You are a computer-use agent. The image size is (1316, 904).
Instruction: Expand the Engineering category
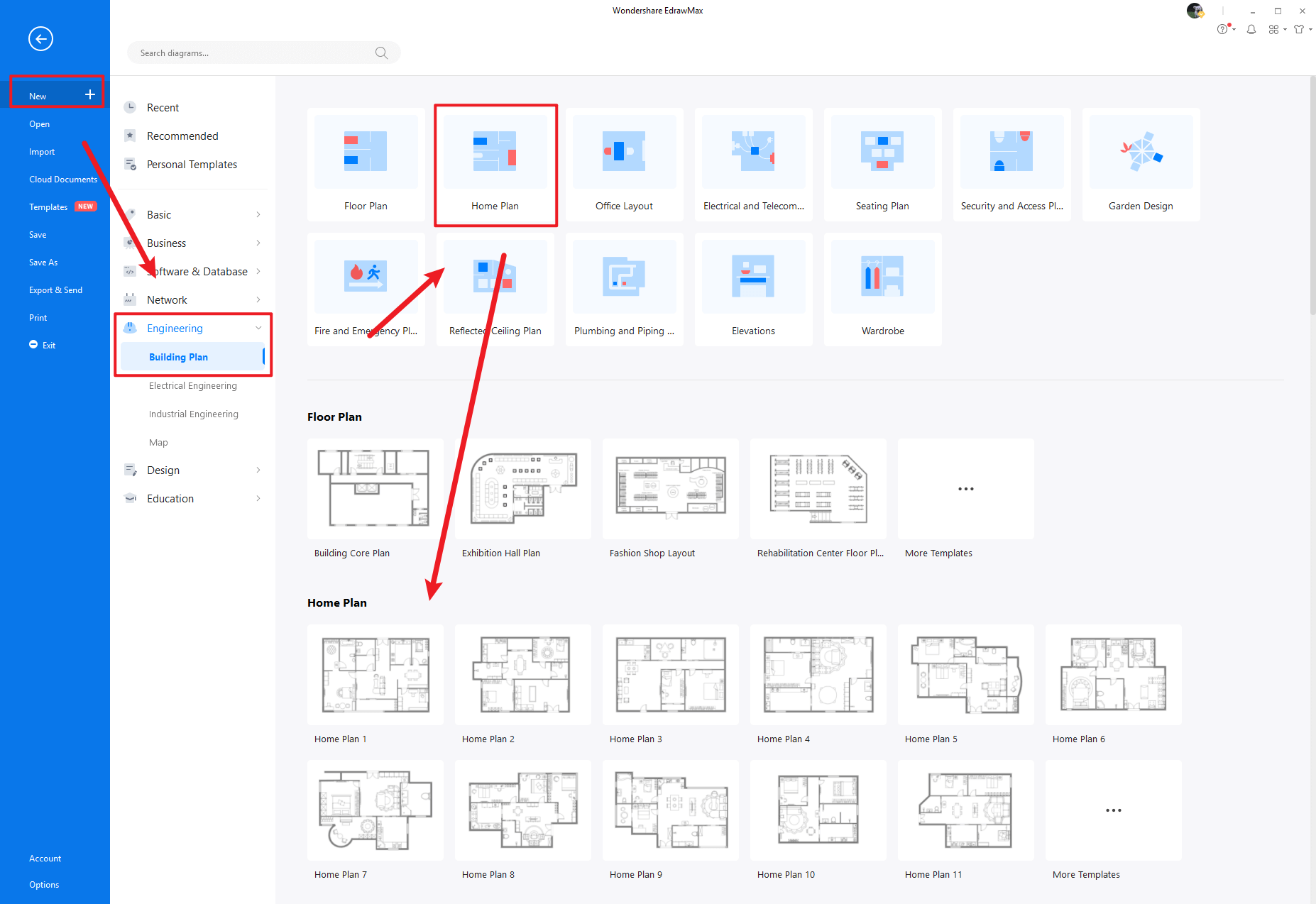(x=175, y=328)
